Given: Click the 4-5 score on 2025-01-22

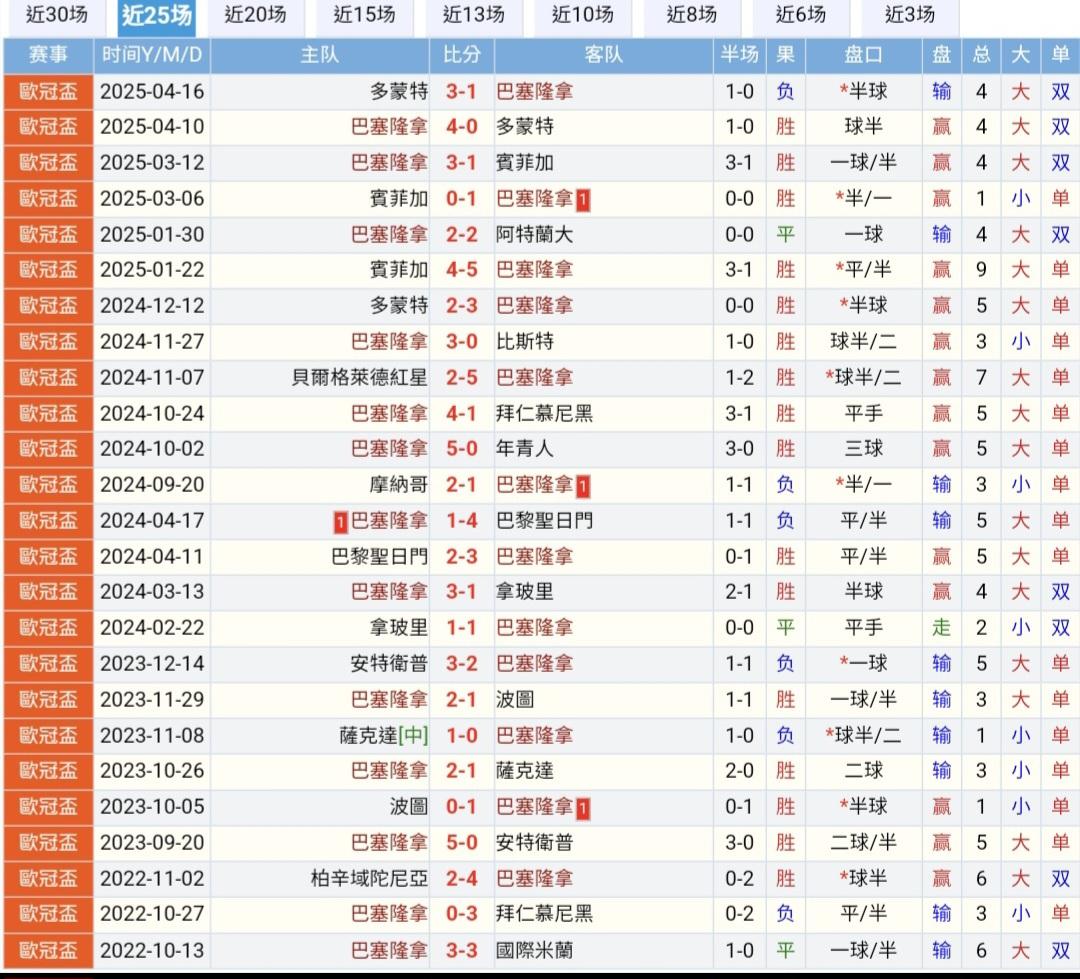Looking at the screenshot, I should pos(461,269).
